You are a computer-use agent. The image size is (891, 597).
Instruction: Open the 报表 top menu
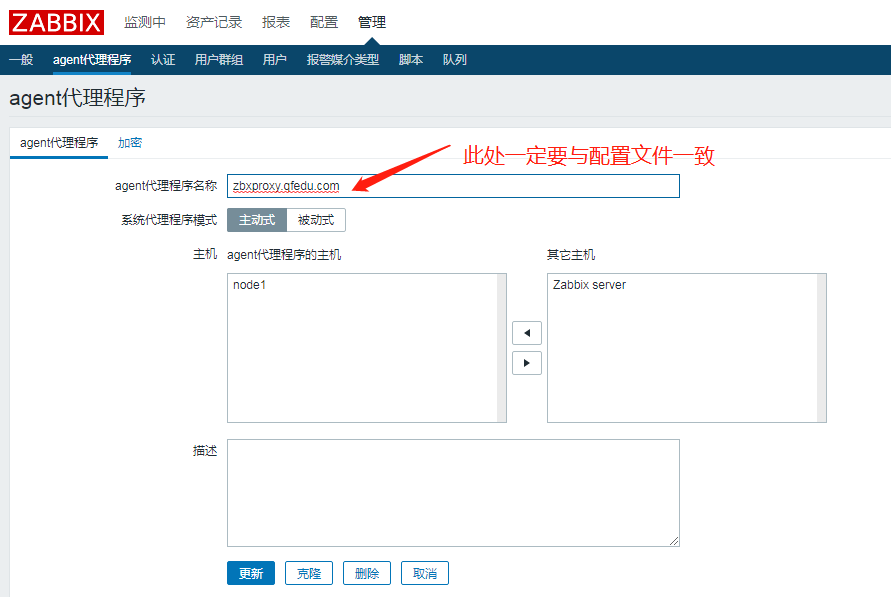276,22
